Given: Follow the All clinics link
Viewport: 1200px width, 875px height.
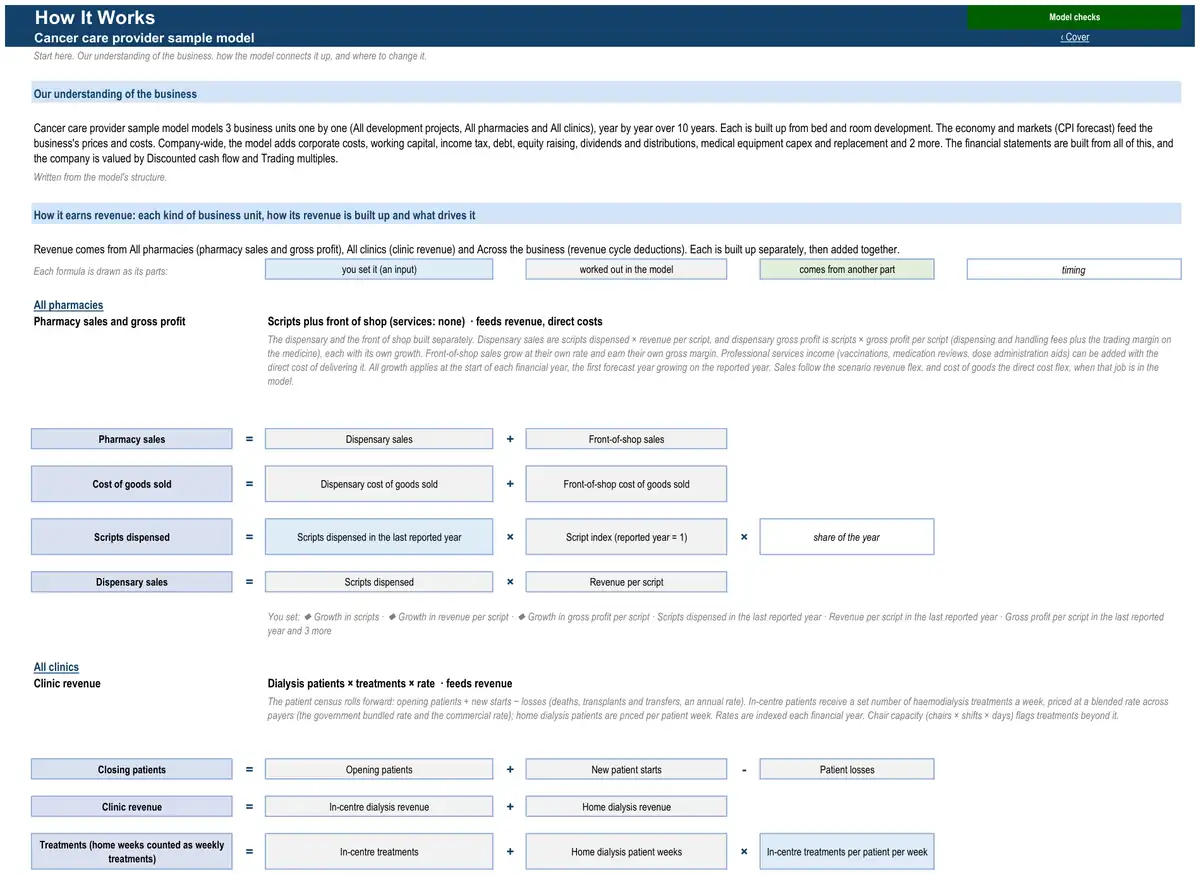Looking at the screenshot, I should pos(56,667).
